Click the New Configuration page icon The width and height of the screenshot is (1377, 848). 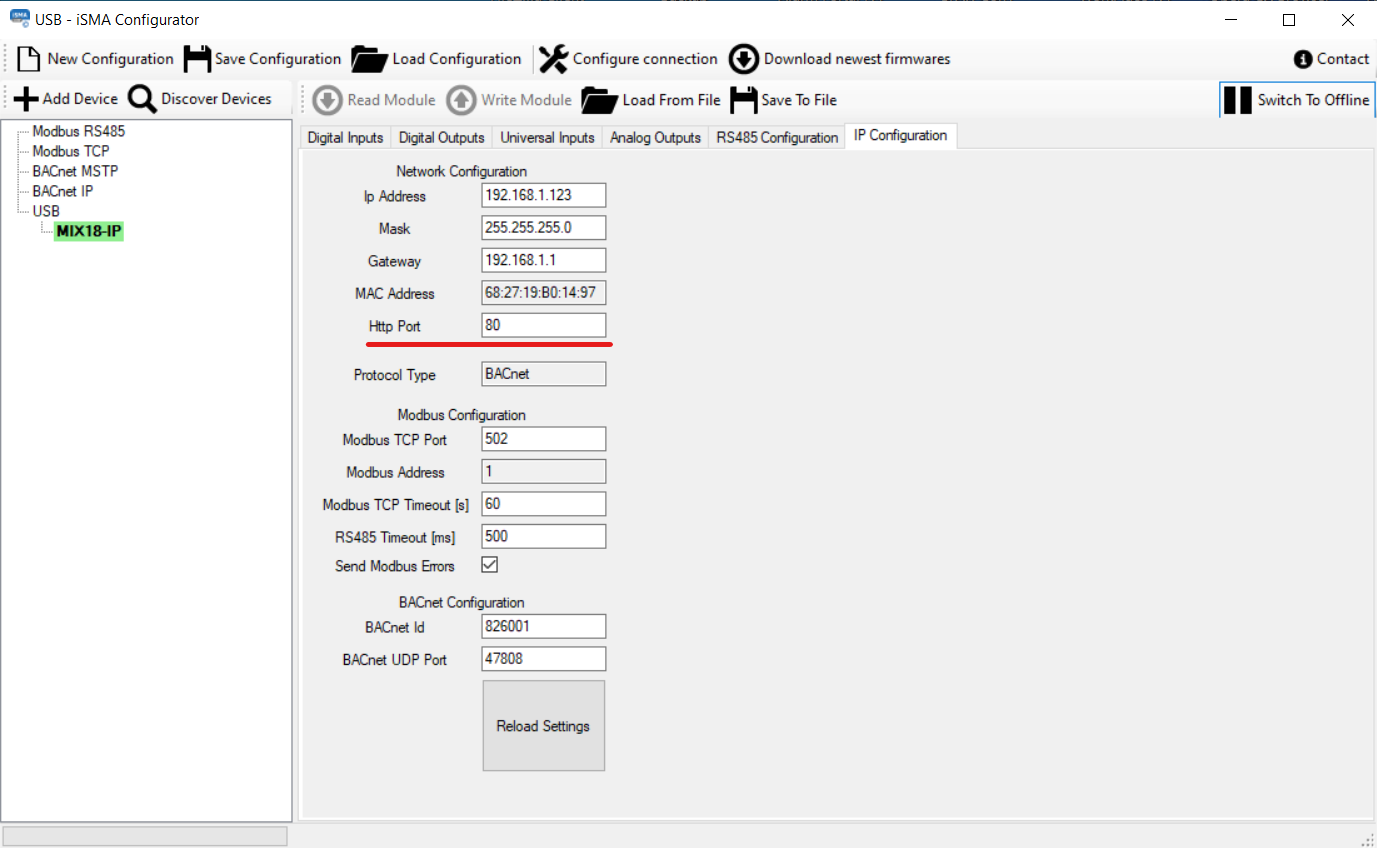[x=29, y=59]
